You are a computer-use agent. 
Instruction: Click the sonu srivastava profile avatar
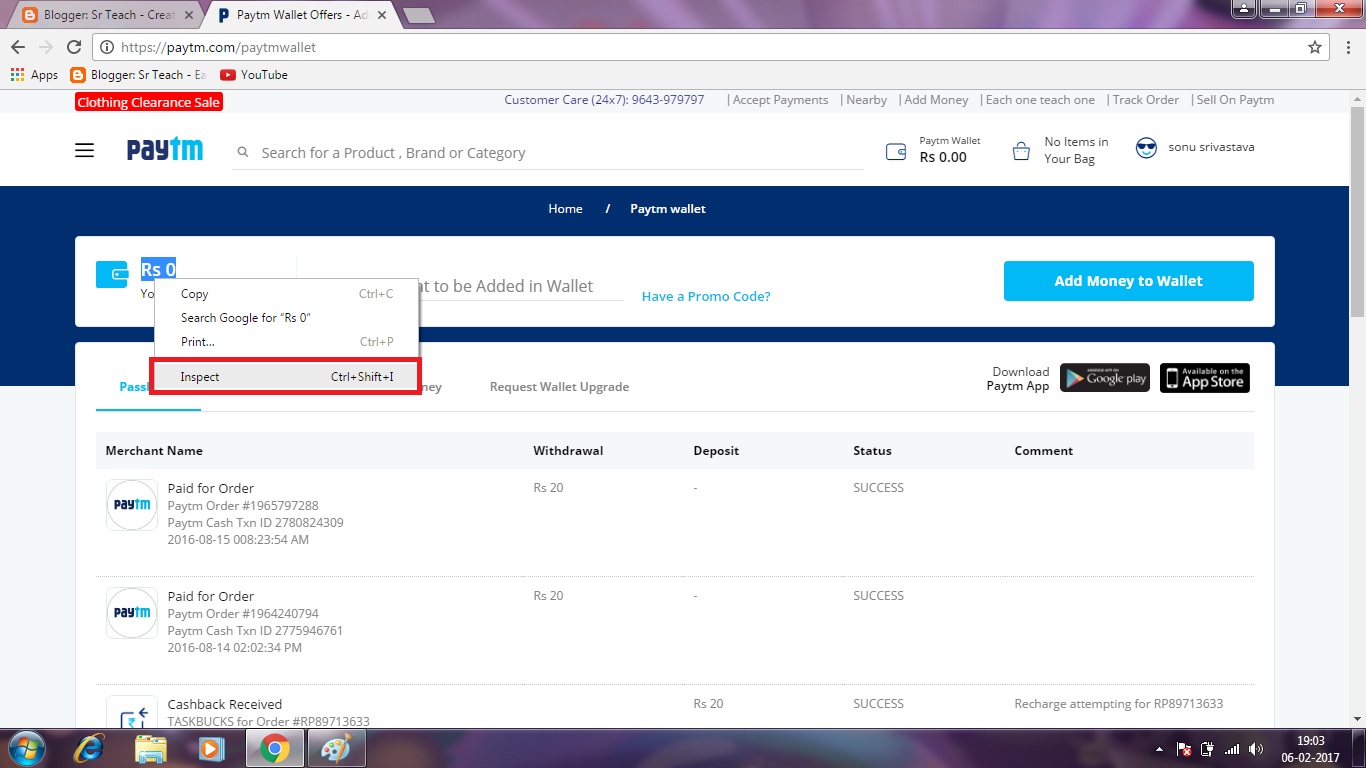(1146, 147)
